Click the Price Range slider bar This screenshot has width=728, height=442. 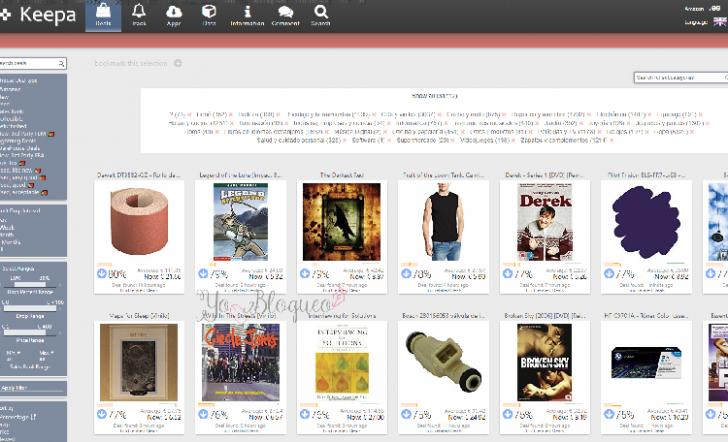coord(30,332)
